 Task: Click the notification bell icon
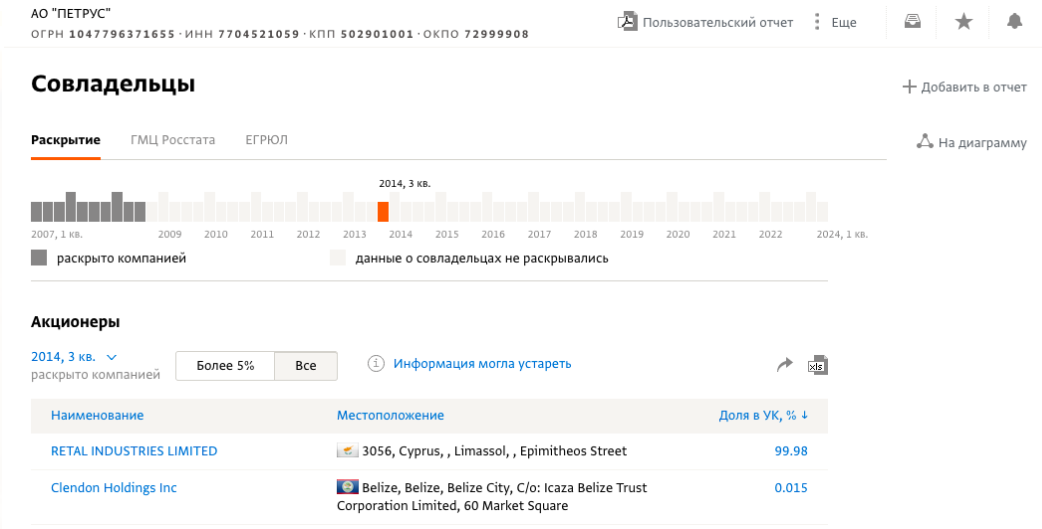click(x=1014, y=22)
